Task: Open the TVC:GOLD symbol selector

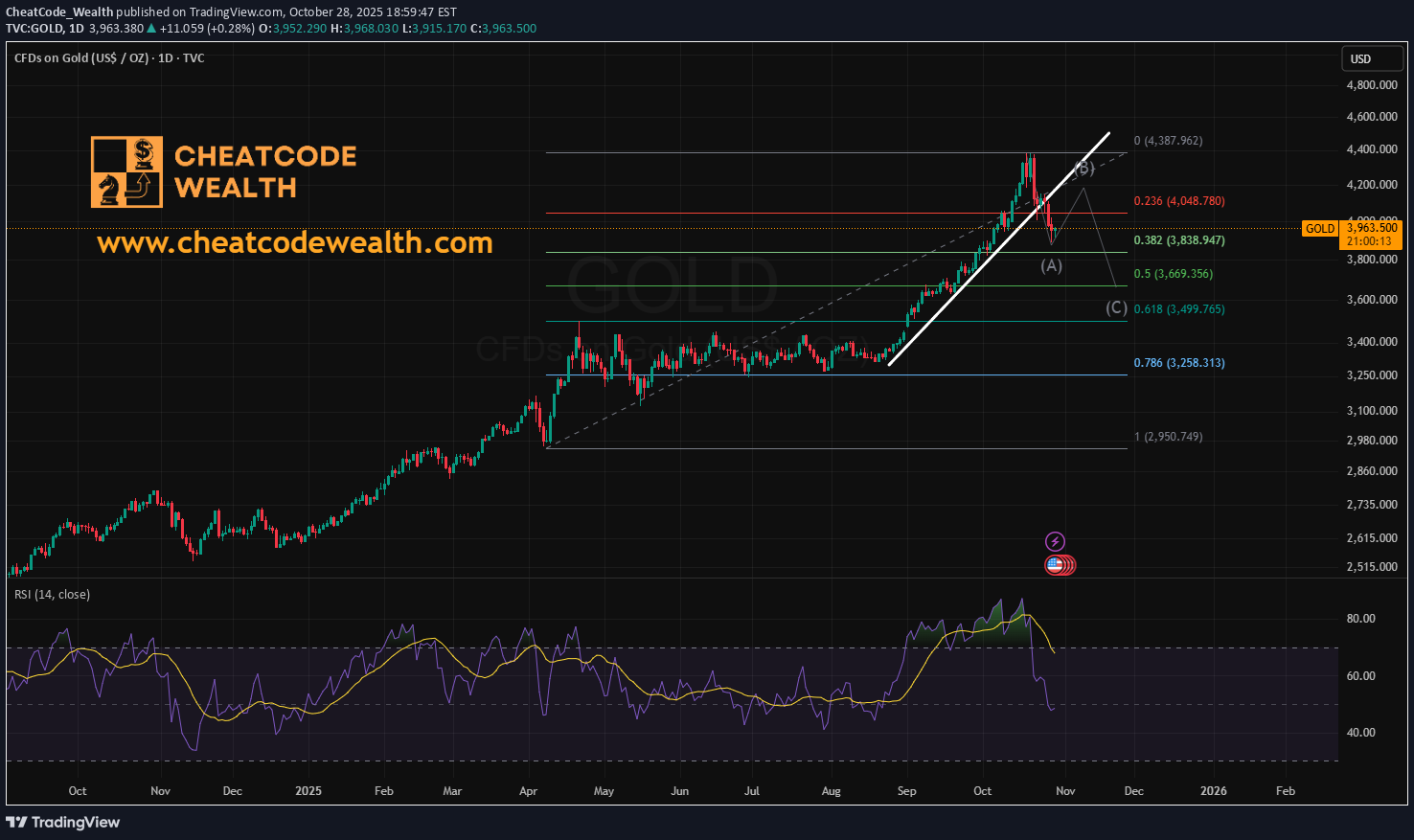Action: (x=34, y=28)
